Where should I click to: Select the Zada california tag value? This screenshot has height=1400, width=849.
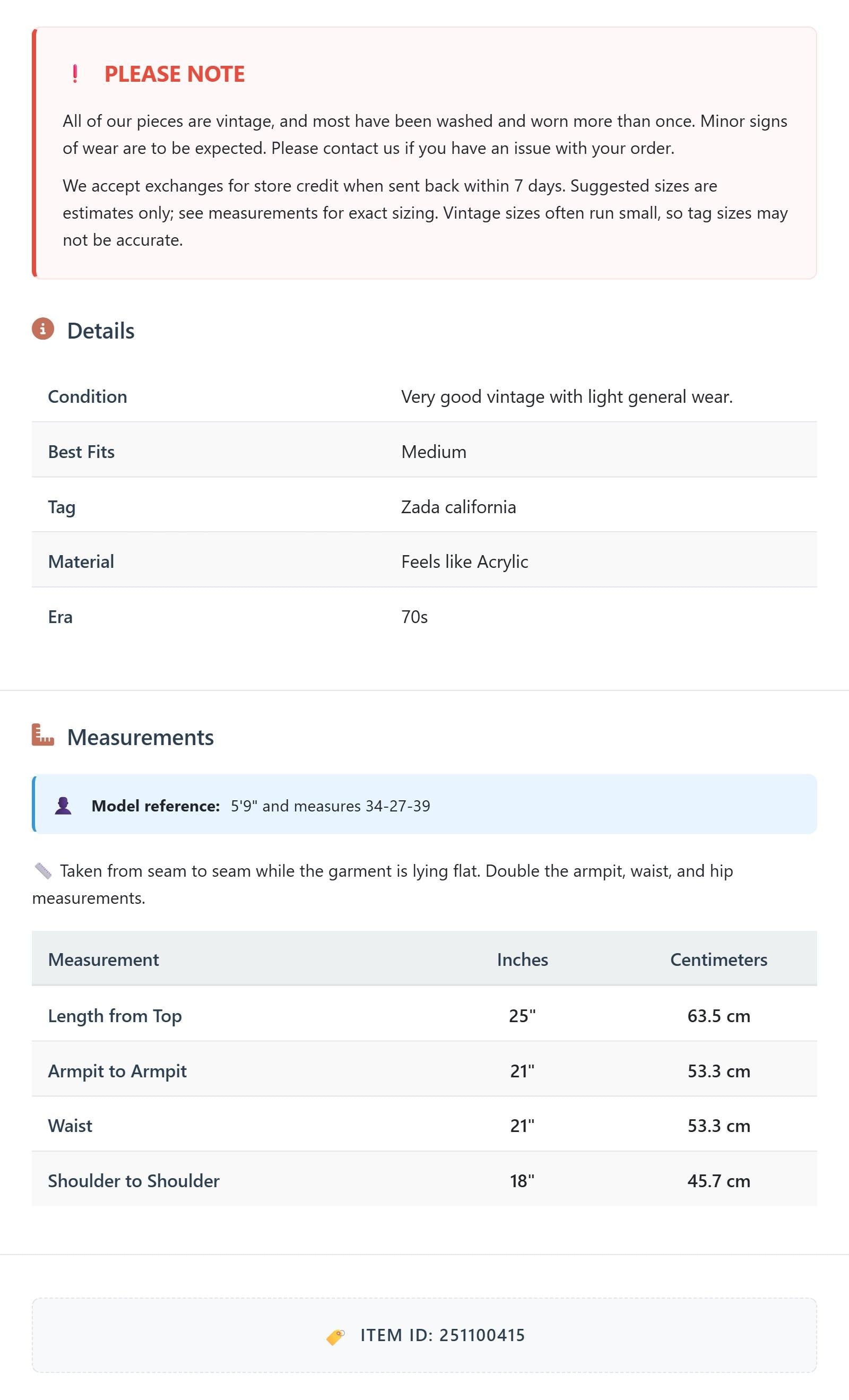458,507
